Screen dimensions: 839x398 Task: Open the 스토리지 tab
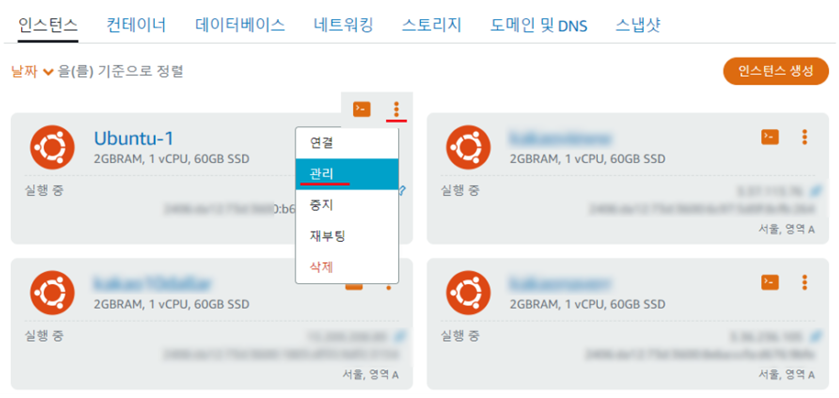(431, 25)
